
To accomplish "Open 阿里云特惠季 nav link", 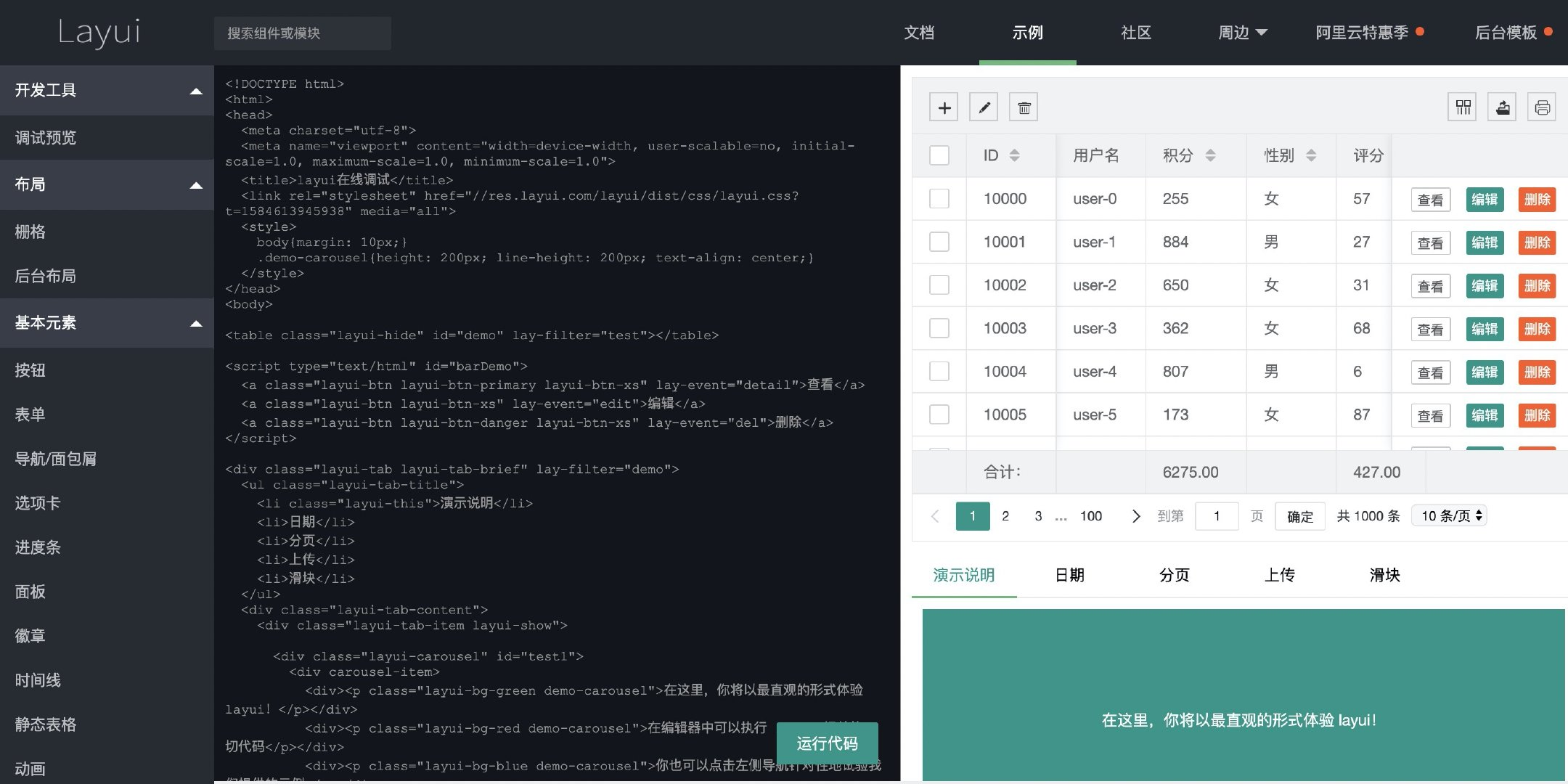I will (x=1369, y=33).
